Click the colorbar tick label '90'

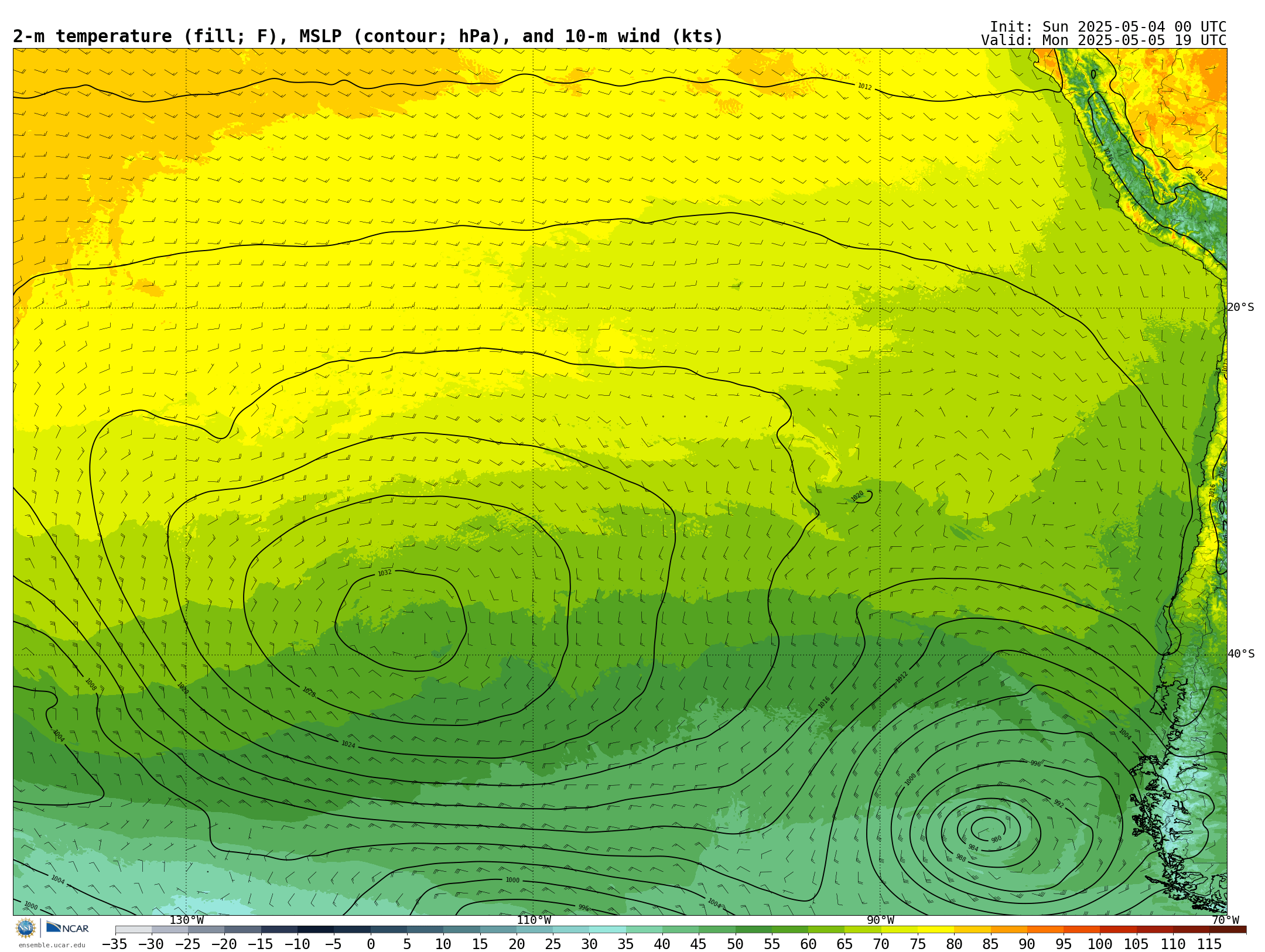pyautogui.click(x=1027, y=944)
